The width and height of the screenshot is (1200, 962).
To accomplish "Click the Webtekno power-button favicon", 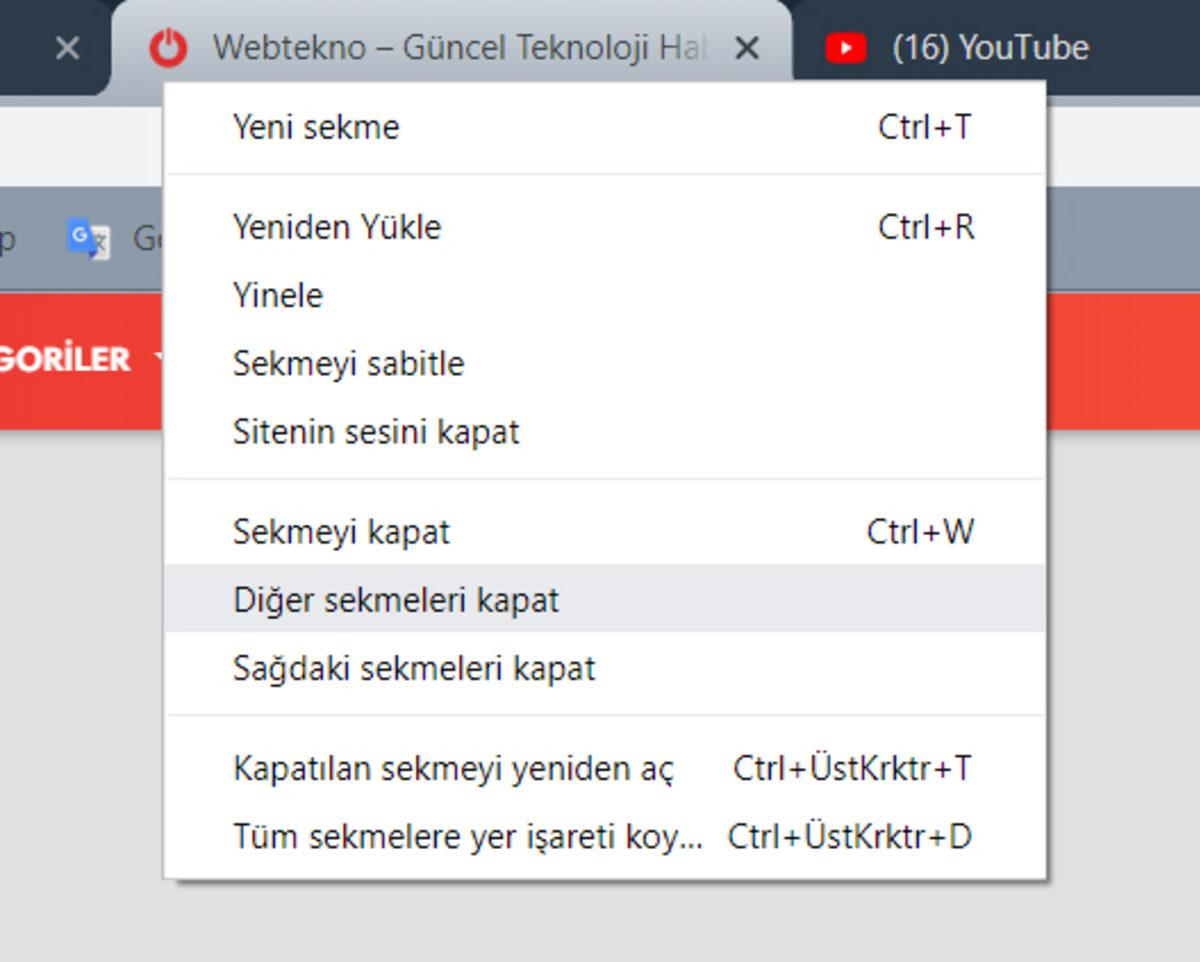I will (x=170, y=47).
